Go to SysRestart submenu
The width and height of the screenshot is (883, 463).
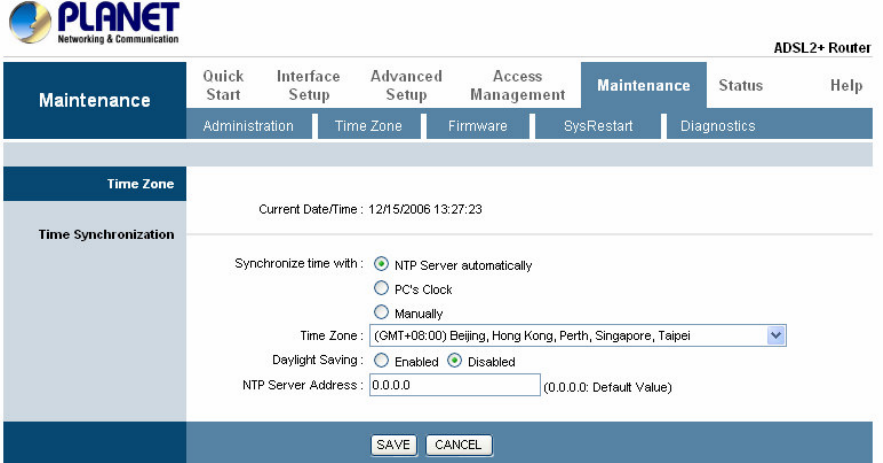click(598, 126)
